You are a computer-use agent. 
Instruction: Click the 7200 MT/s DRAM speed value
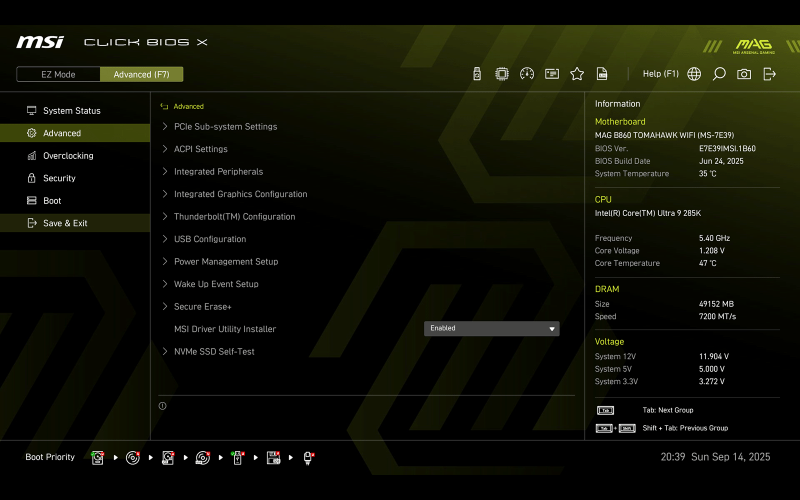717,316
